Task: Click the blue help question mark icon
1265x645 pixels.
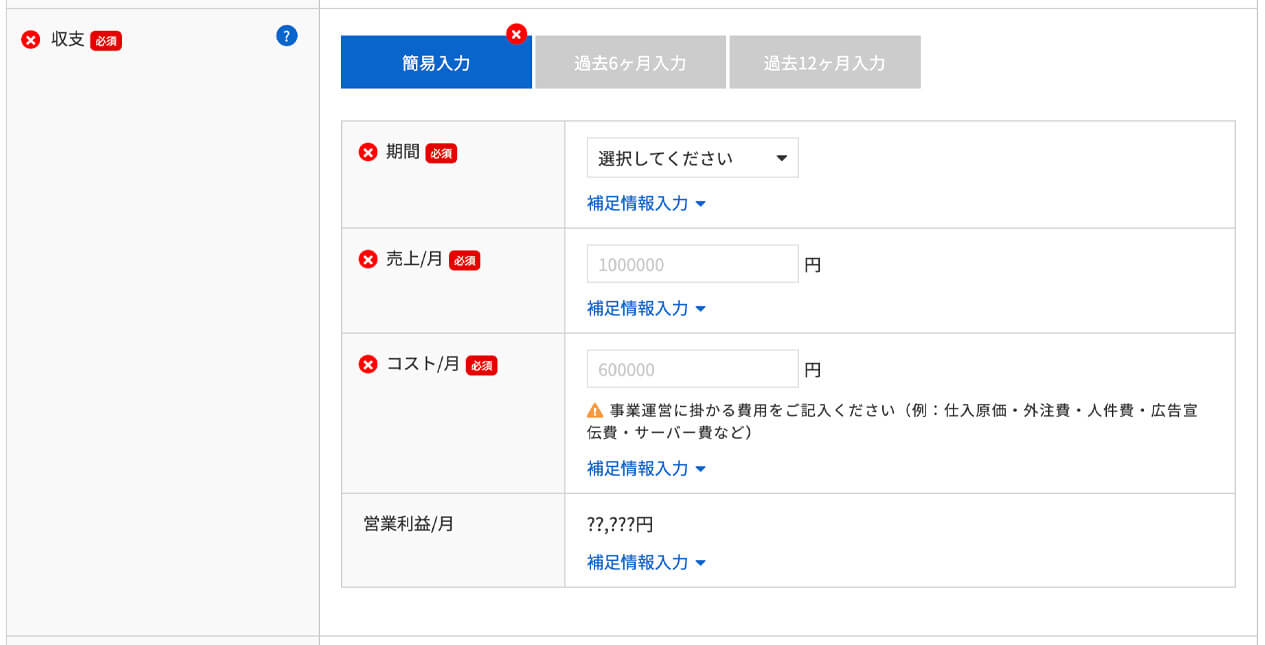Action: tap(286, 37)
